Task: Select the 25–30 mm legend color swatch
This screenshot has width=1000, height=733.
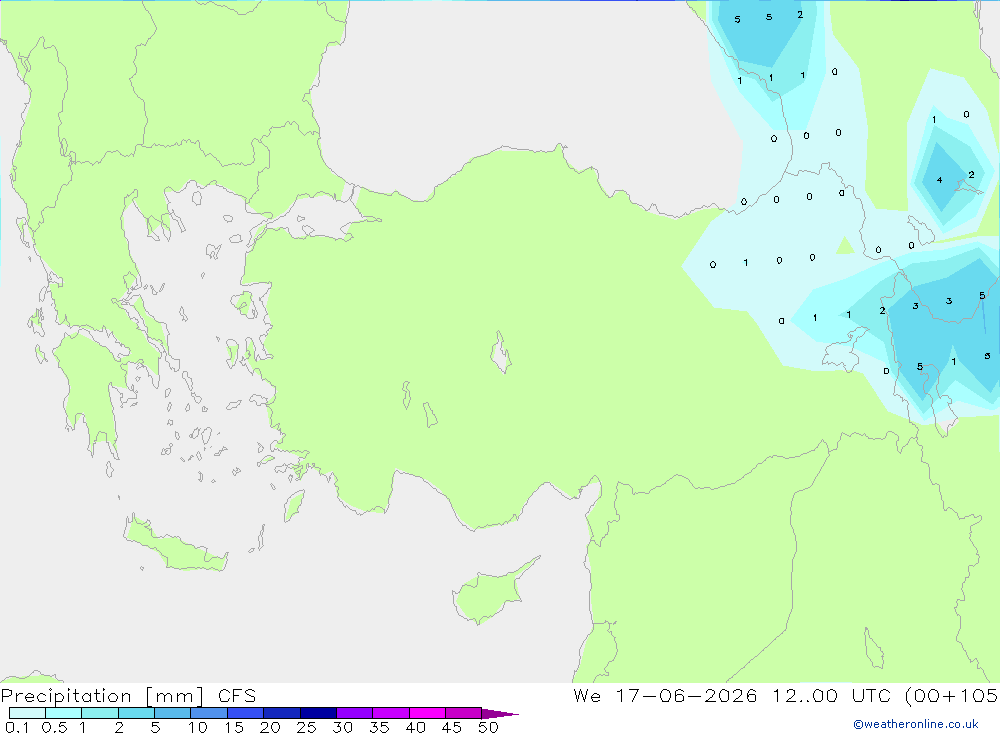Action: 318,713
